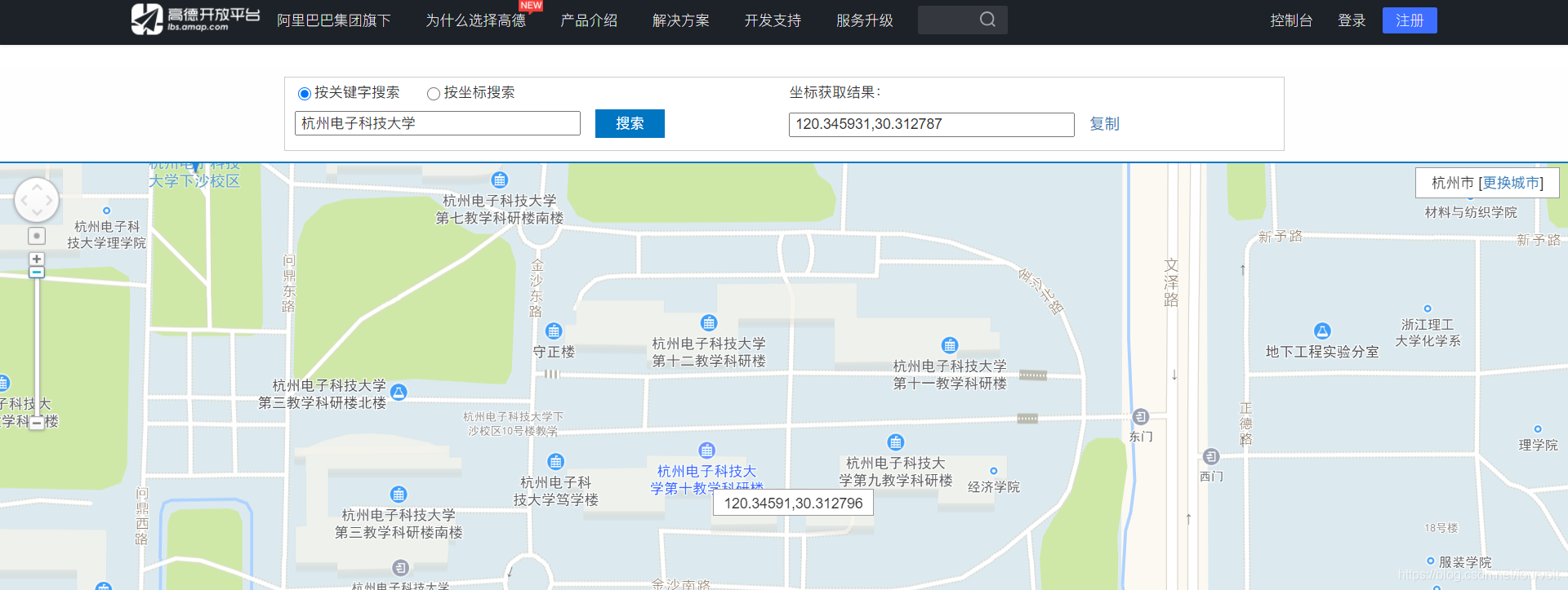Pan the map down with the arrow control
Image resolution: width=1568 pixels, height=590 pixels.
tap(37, 213)
